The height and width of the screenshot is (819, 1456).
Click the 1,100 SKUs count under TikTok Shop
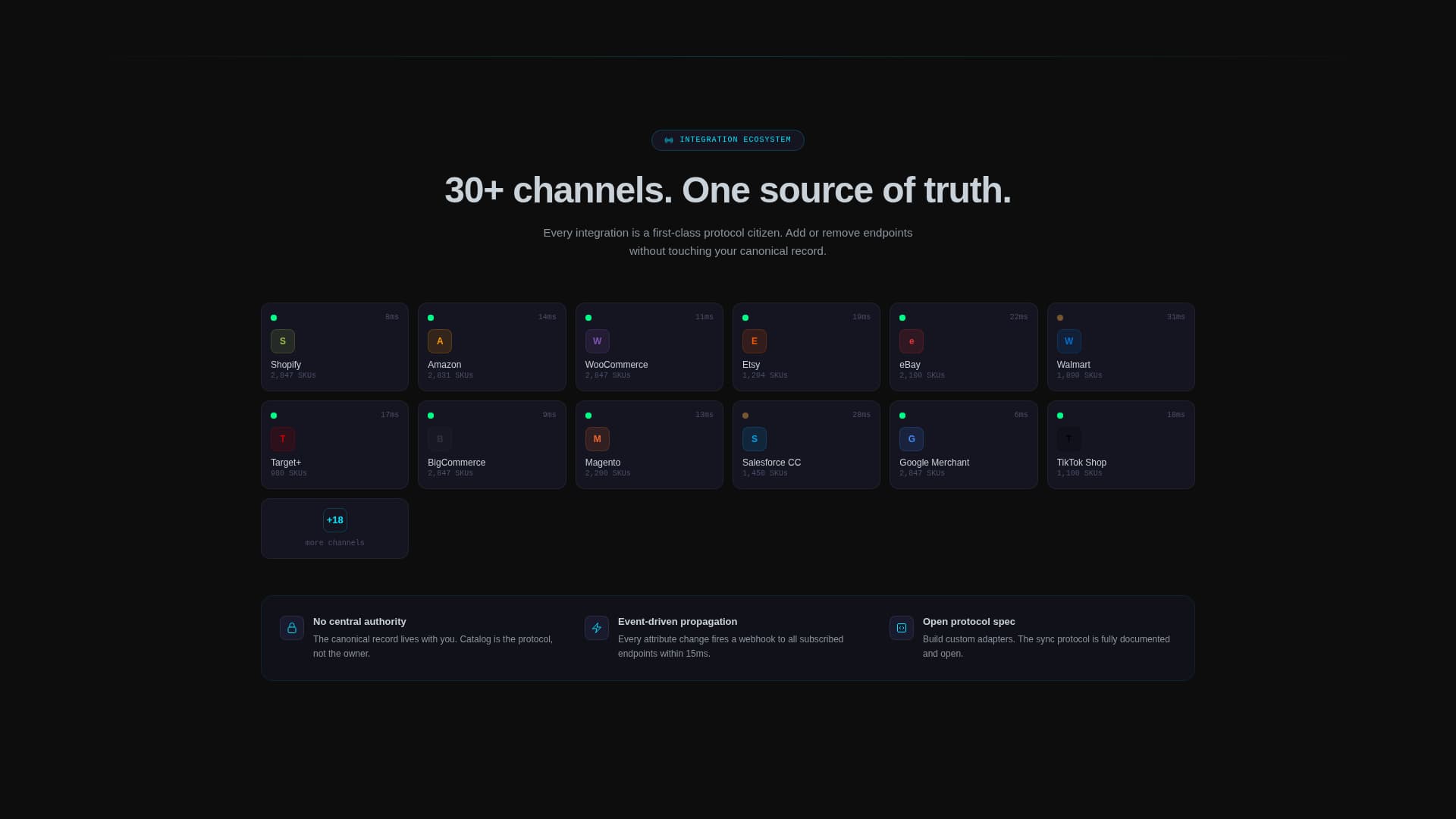pyautogui.click(x=1080, y=474)
